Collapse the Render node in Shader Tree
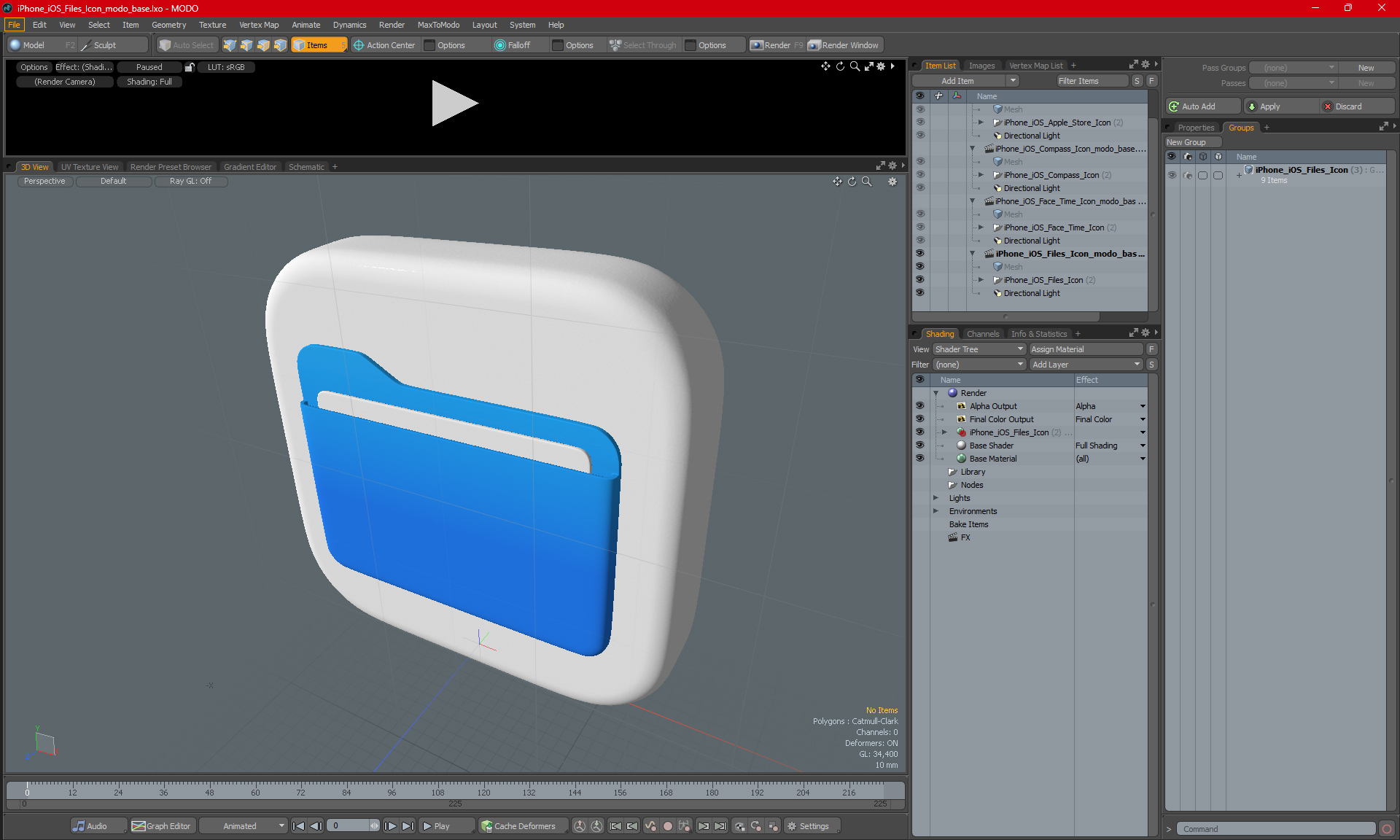This screenshot has height=840, width=1400. [936, 393]
